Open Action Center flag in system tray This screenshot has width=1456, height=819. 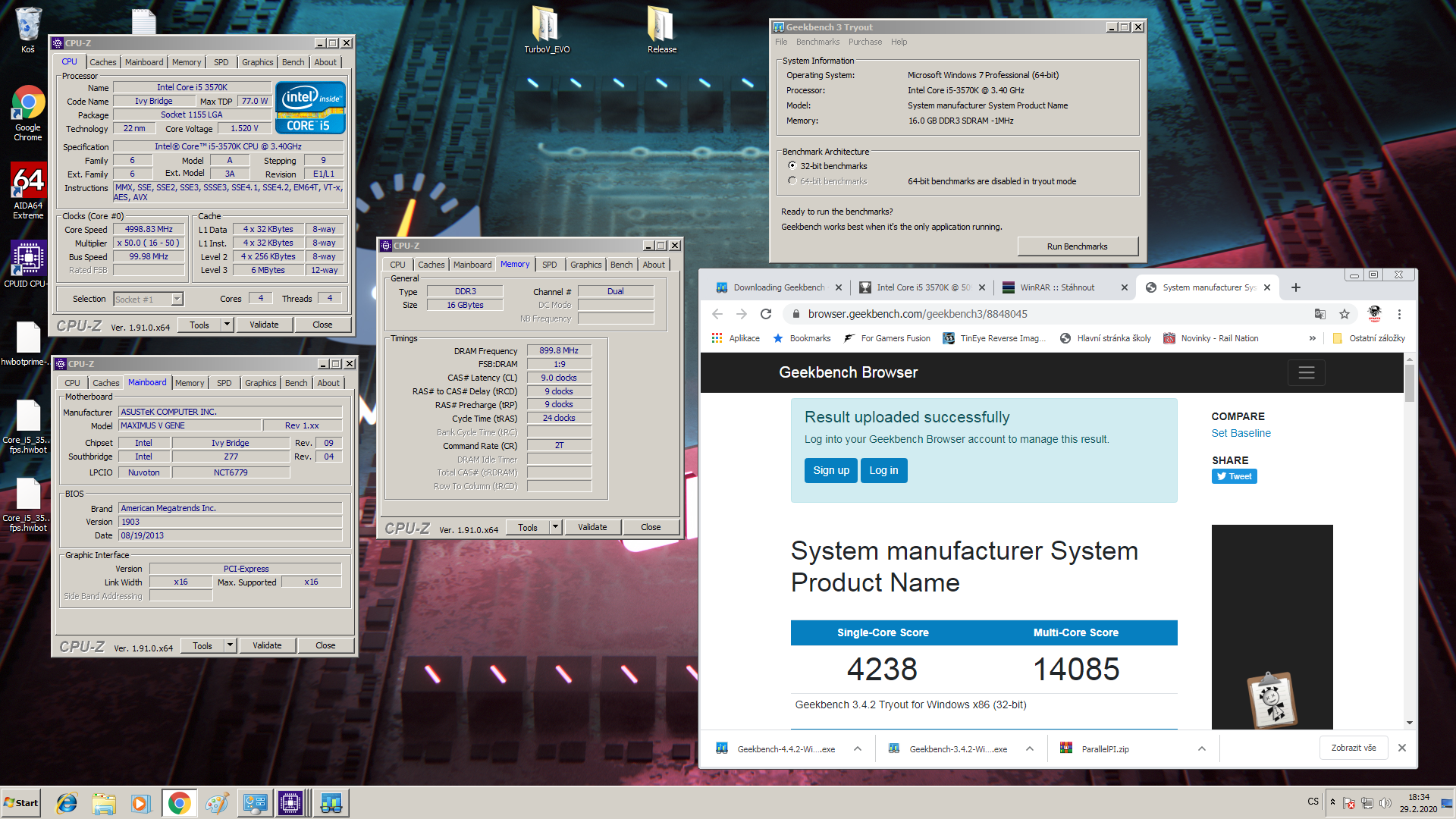point(1349,803)
